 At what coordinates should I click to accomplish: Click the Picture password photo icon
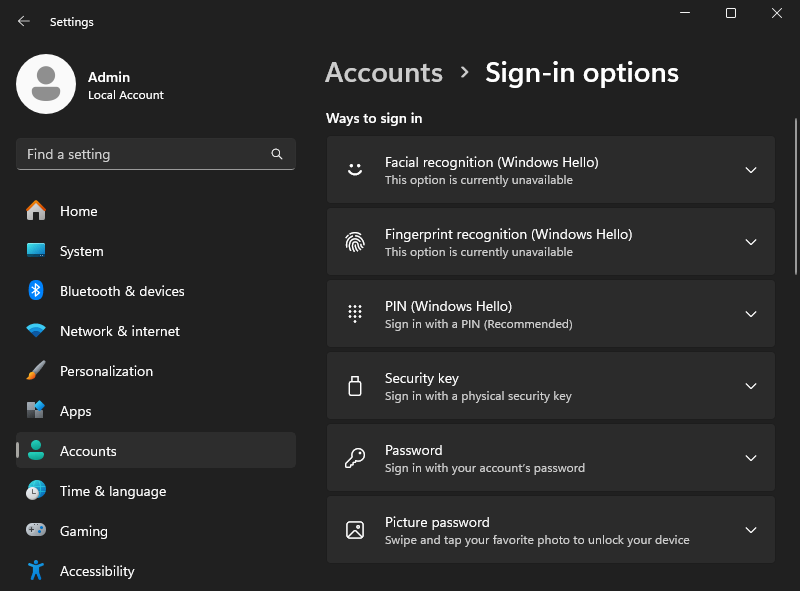click(355, 530)
